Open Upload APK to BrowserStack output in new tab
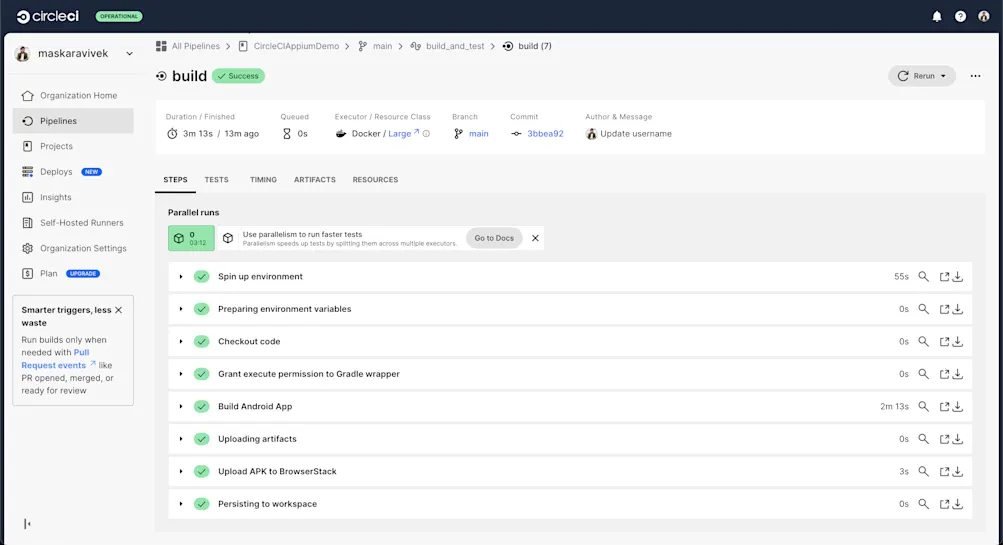The image size is (1003, 545). point(944,471)
